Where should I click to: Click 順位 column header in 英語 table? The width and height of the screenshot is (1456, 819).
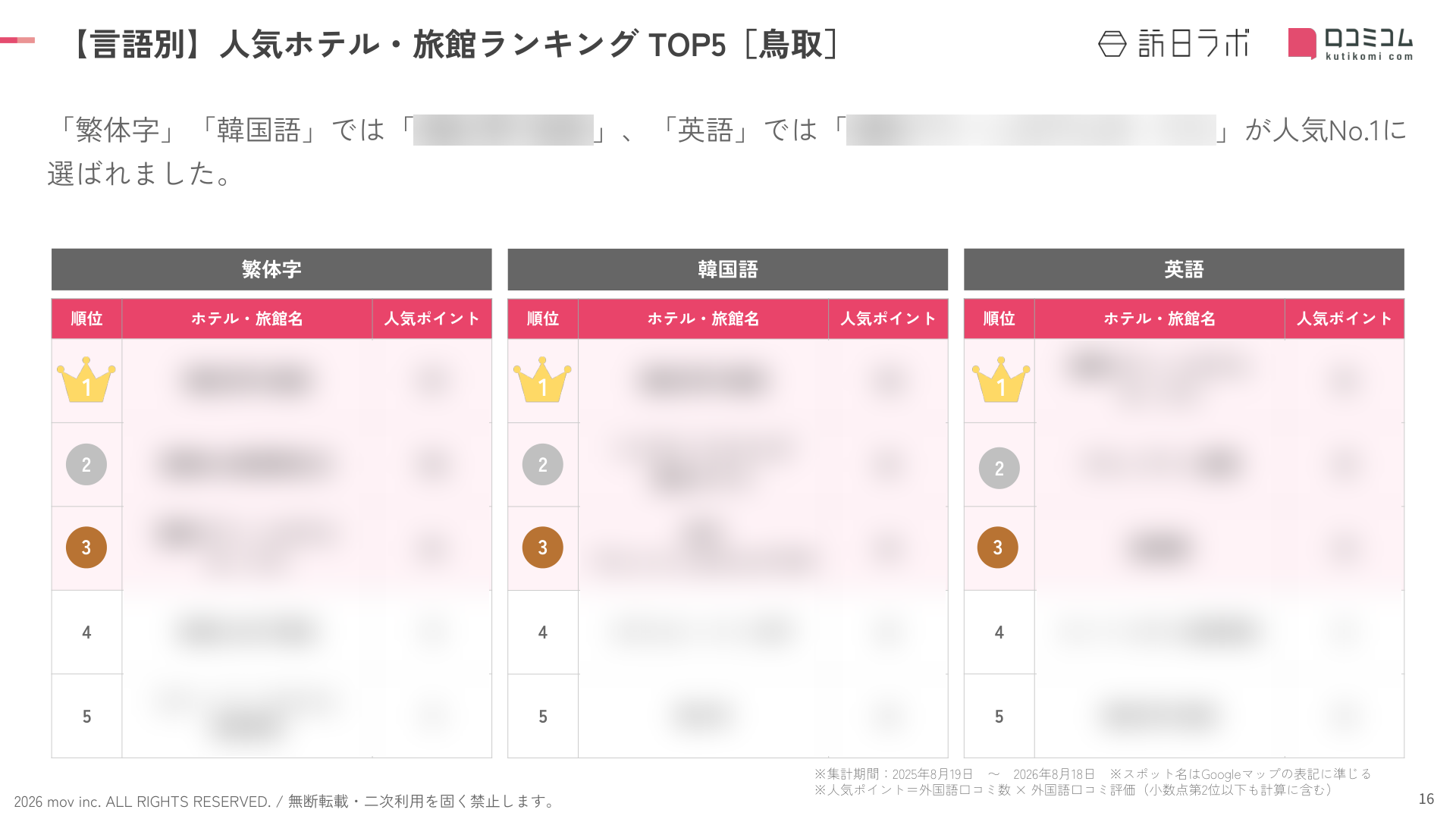[999, 318]
